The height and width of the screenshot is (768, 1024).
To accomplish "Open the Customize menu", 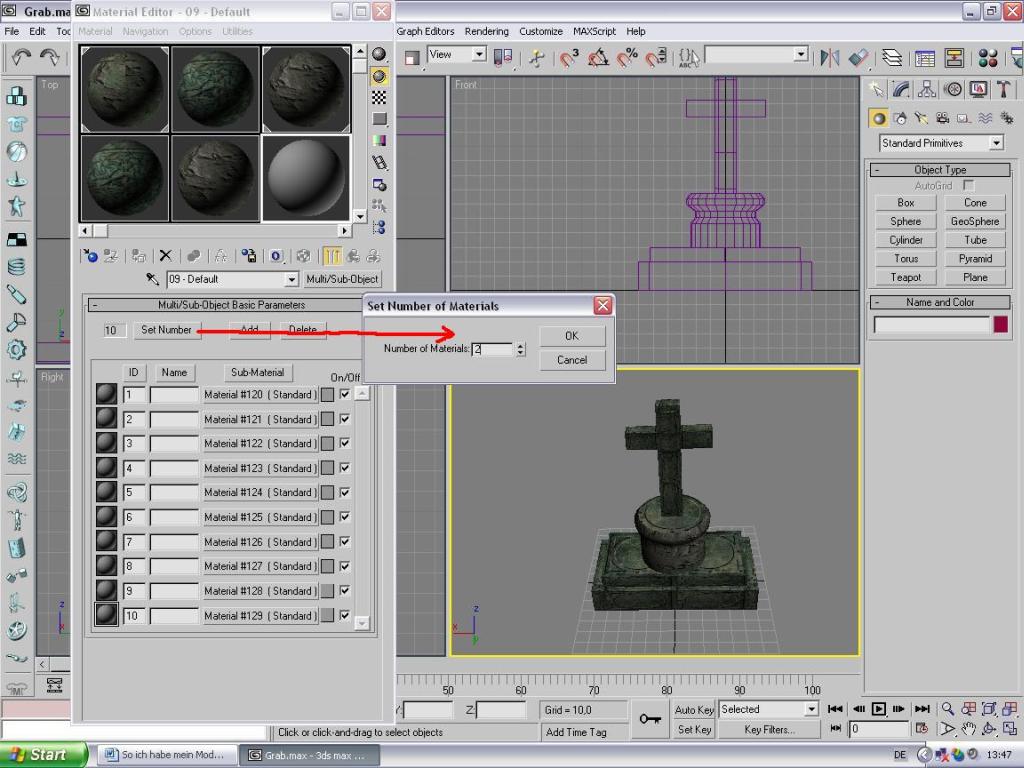I will pyautogui.click(x=541, y=31).
